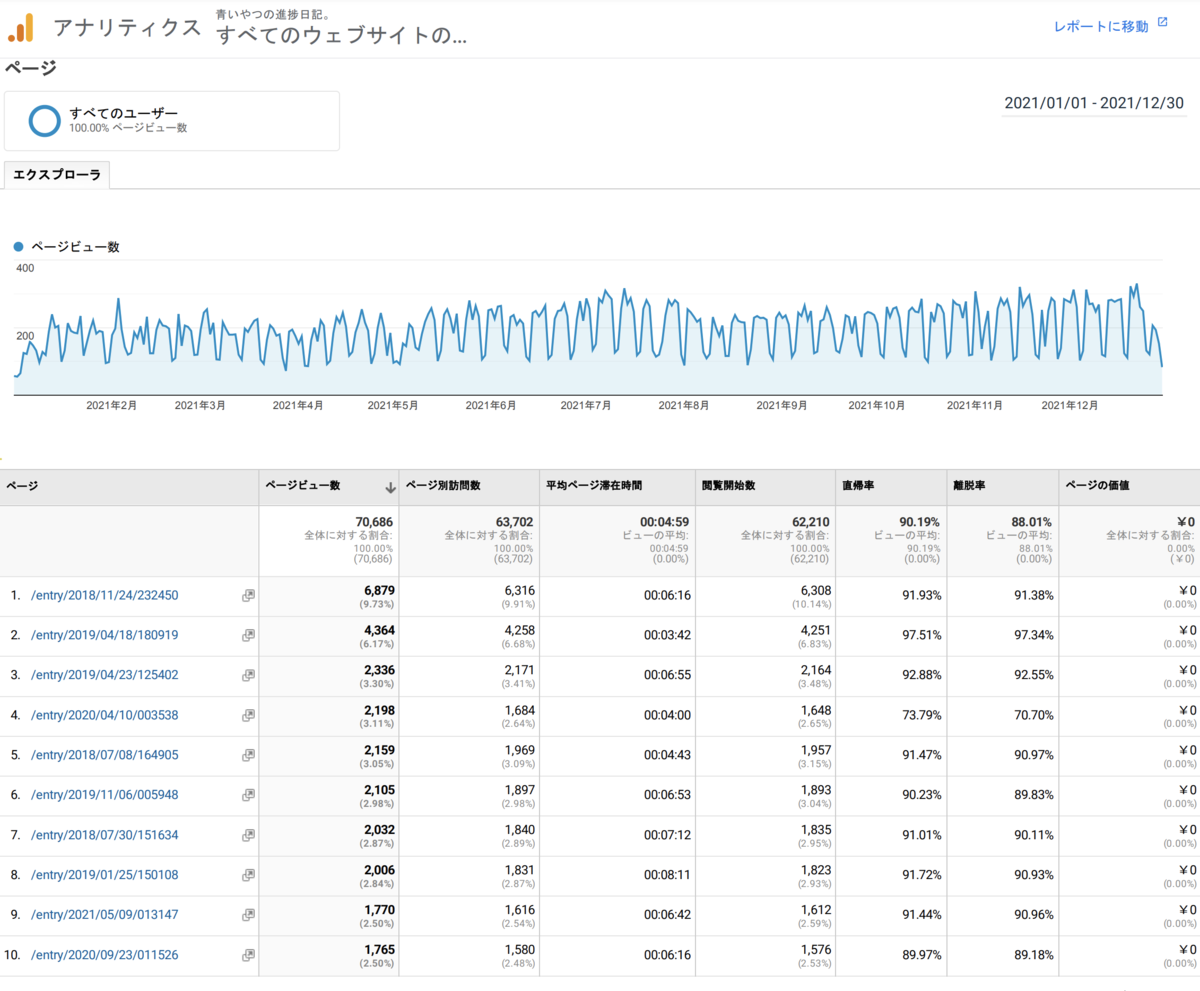Go to report via レポートに移動 link
1200x991 pixels.
(x=1101, y=26)
